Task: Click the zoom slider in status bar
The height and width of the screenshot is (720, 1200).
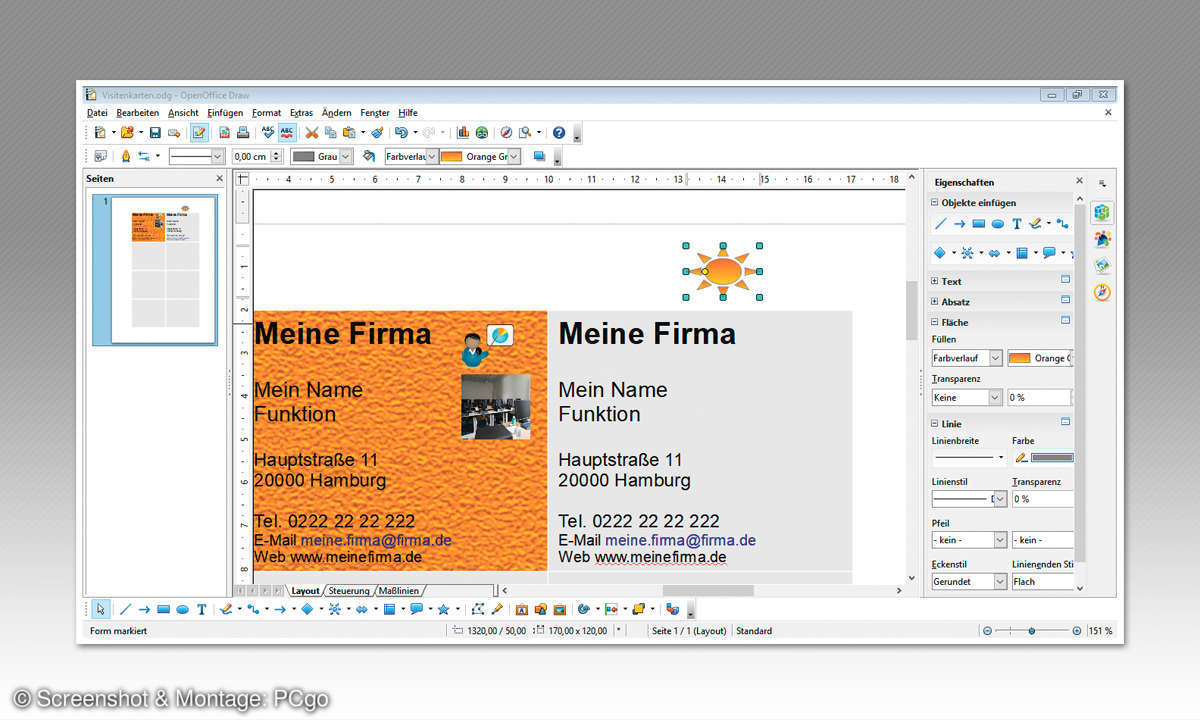Action: coord(1031,631)
